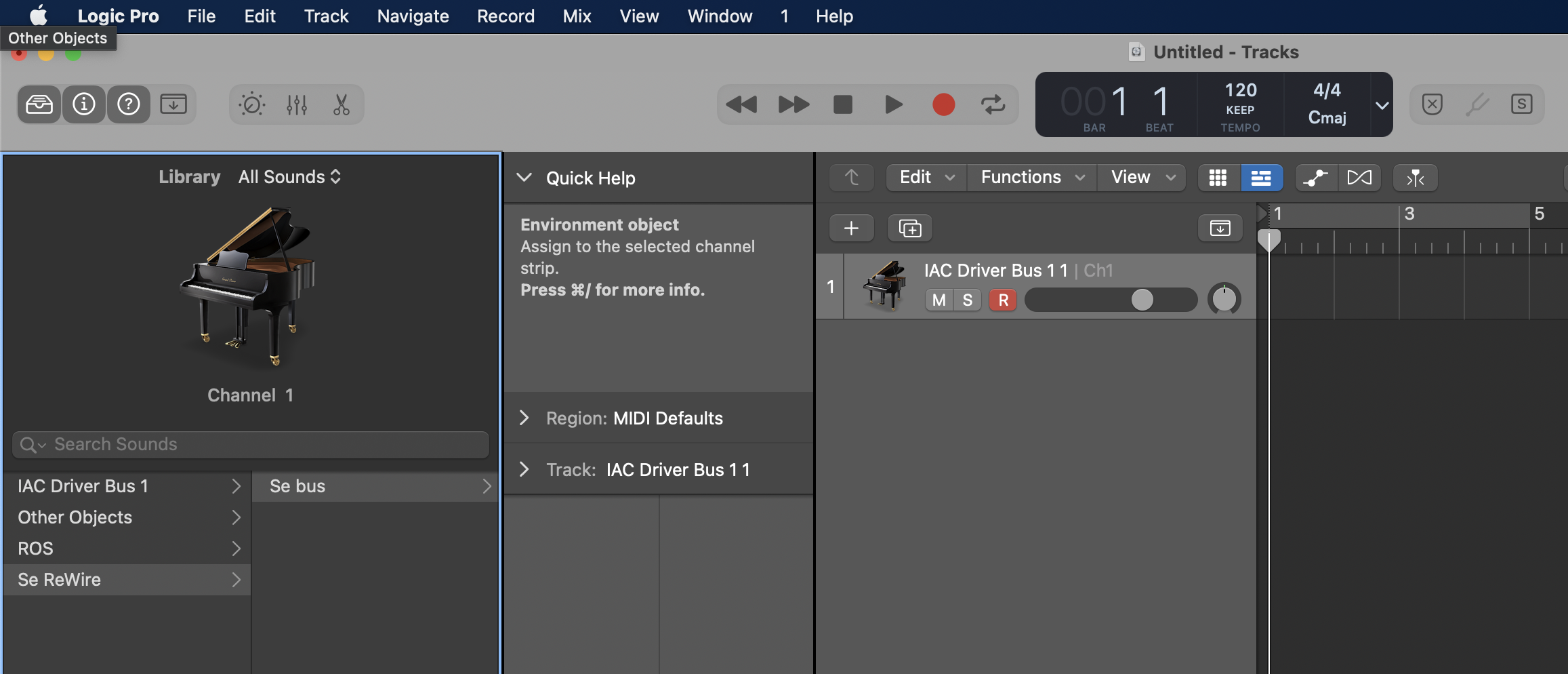Mute the IAC Driver Bus track
The width and height of the screenshot is (1568, 674).
938,300
